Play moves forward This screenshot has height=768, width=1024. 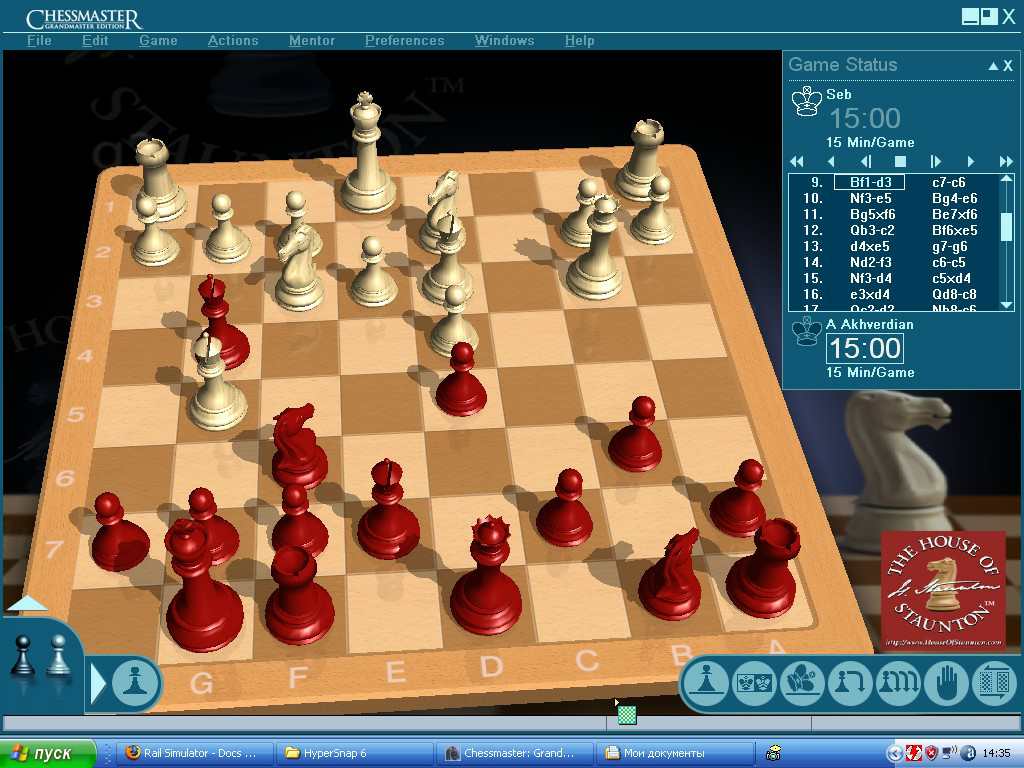point(970,161)
